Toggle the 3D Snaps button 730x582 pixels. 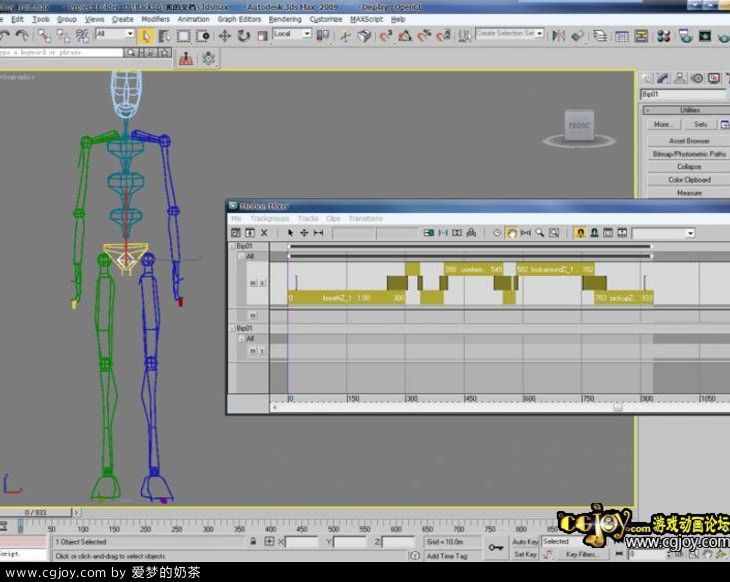coord(385,35)
